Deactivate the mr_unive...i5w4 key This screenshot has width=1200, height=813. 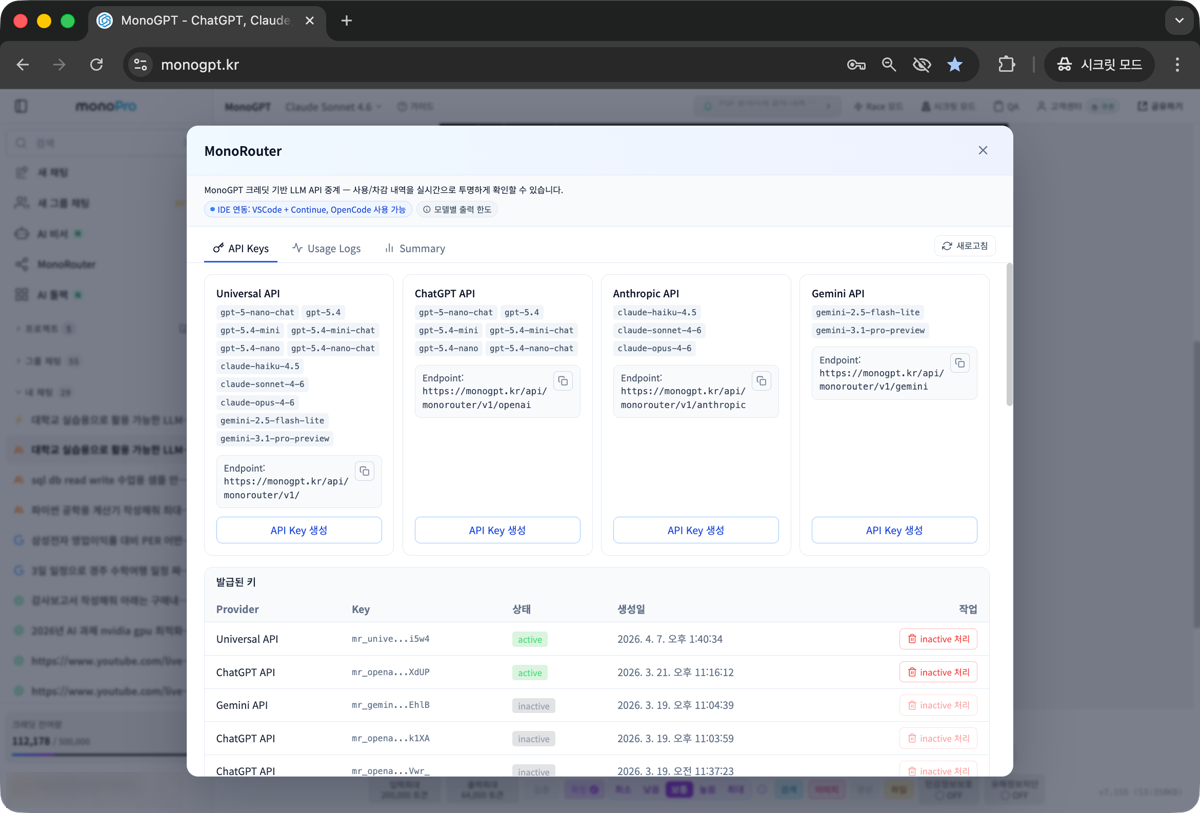coord(938,639)
